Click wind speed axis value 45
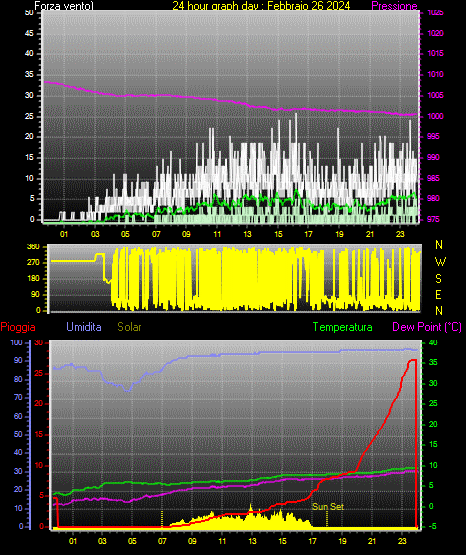The height and width of the screenshot is (555, 466). (x=29, y=33)
